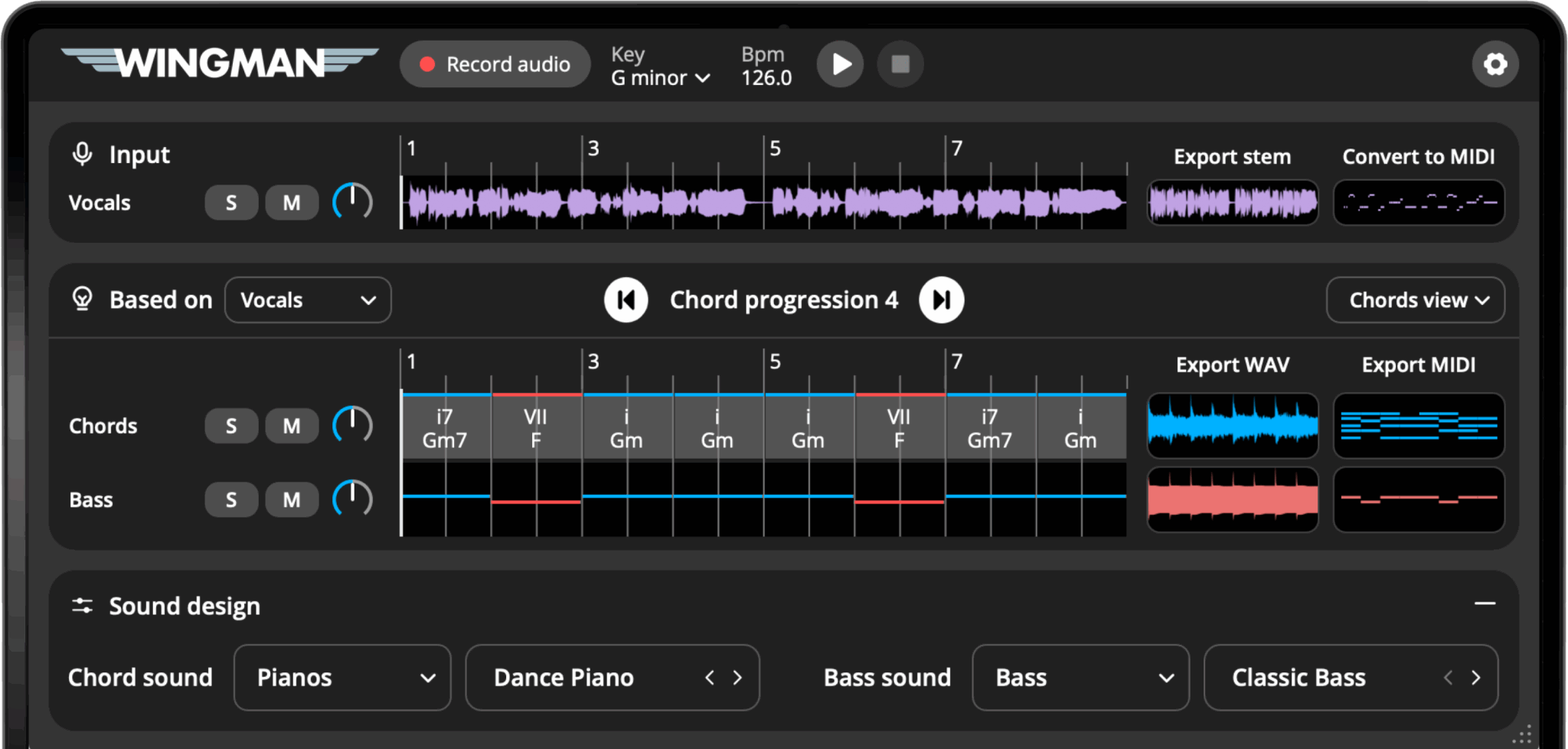
Task: Select next Dance Piano preset arrow
Action: (737, 678)
